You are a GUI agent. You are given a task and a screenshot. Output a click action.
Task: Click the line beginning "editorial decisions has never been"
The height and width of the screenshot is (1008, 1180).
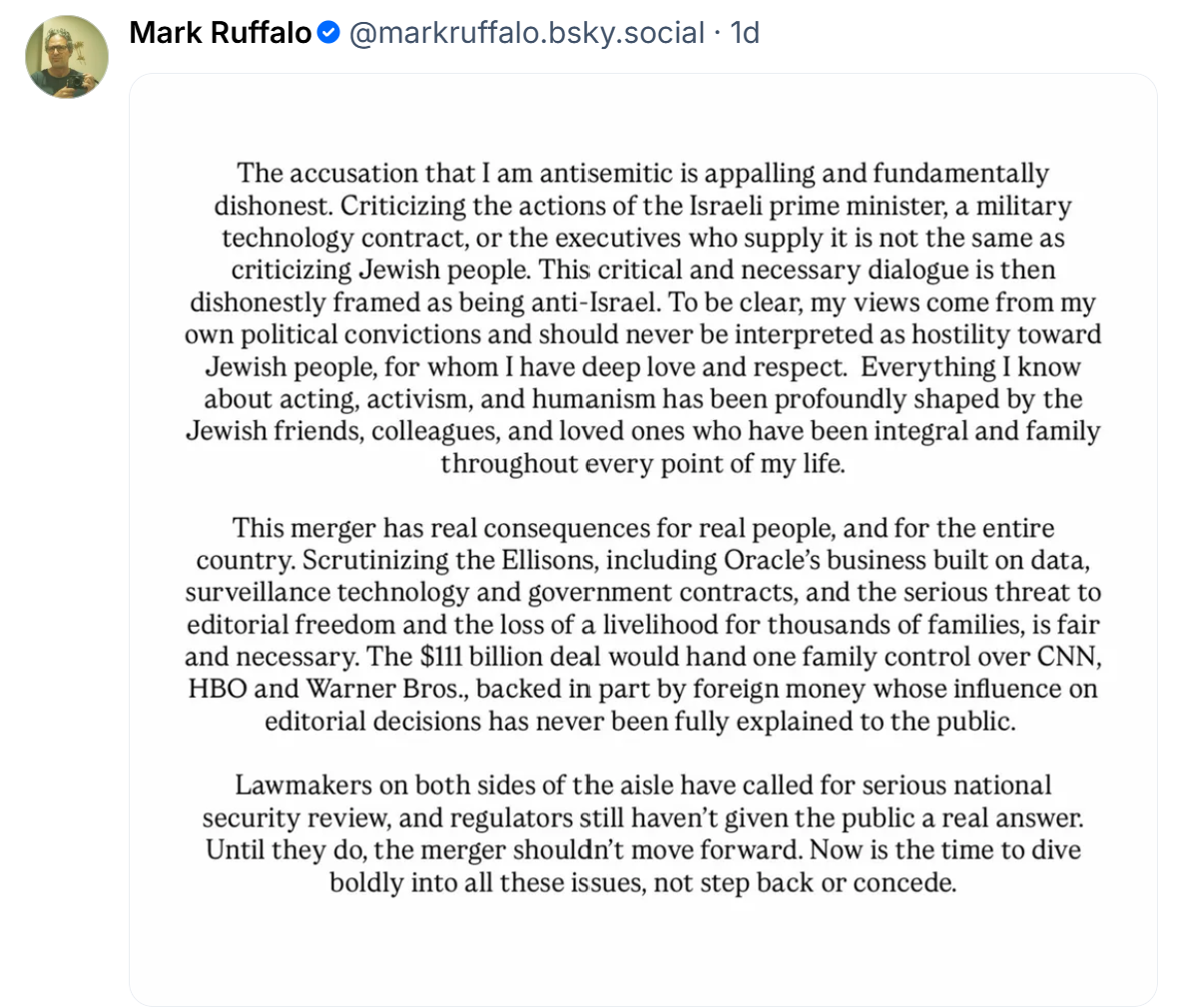[641, 722]
